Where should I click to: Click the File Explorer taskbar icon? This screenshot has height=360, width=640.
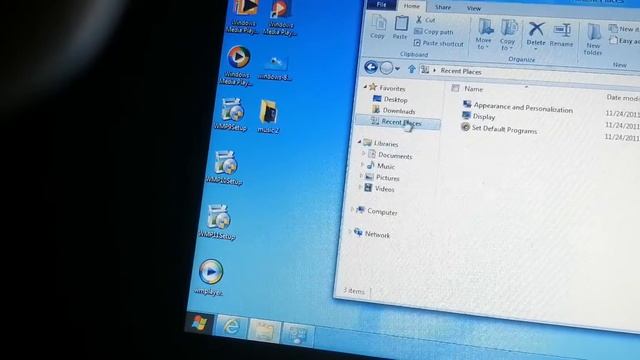click(264, 330)
